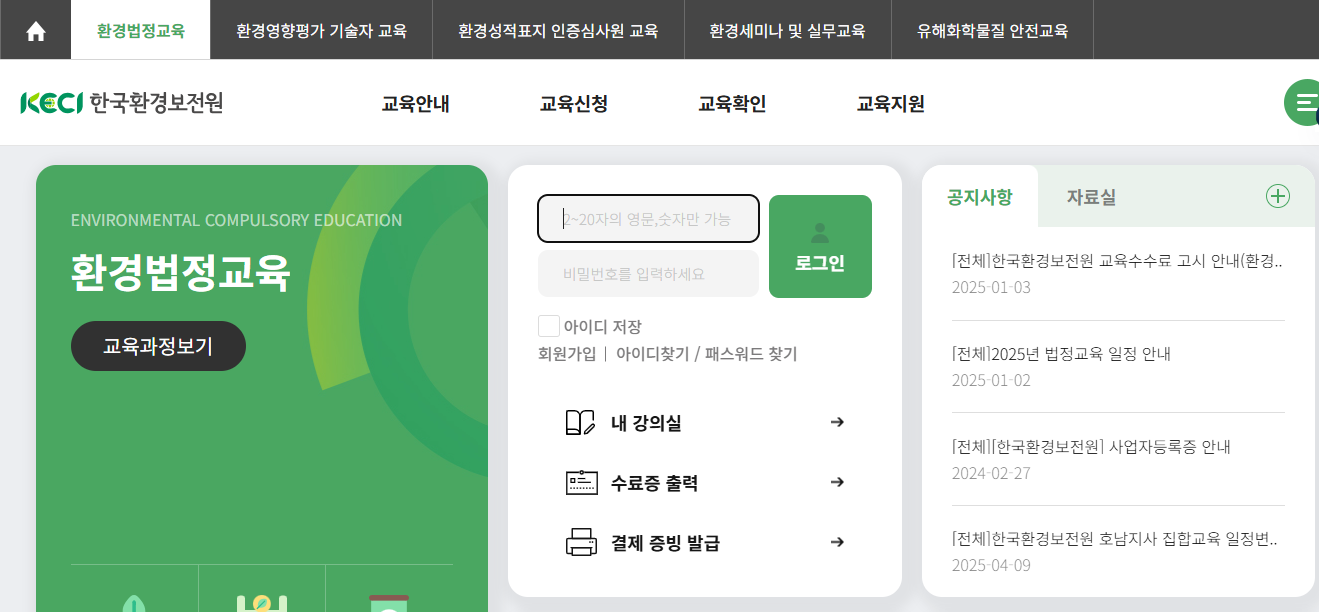Click the 내 강의실 book icon

(x=578, y=422)
